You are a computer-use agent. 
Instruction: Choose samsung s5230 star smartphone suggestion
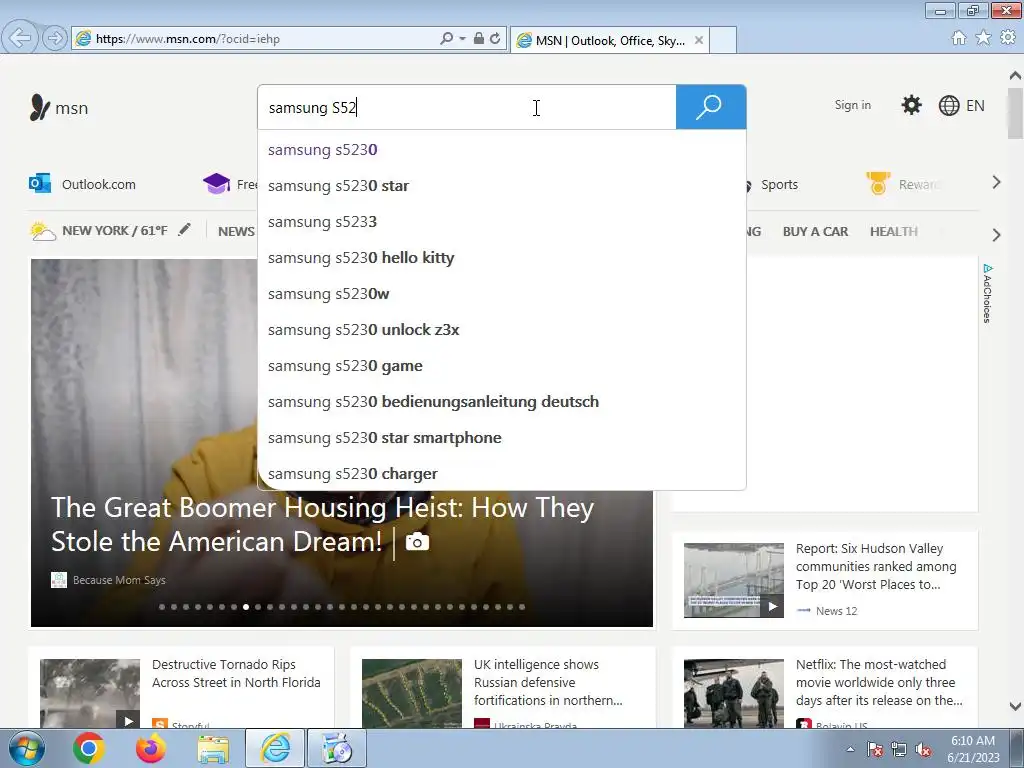click(x=502, y=438)
